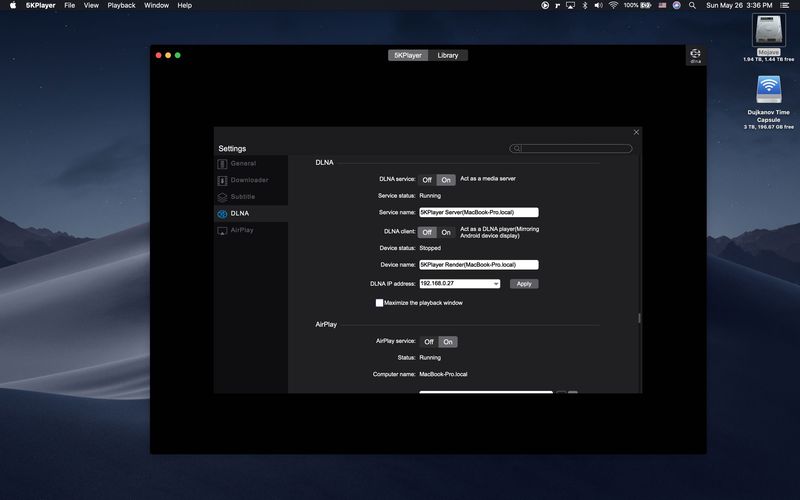Screen dimensions: 800x500
Task: Open the Wi-Fi status menu
Action: point(613,5)
